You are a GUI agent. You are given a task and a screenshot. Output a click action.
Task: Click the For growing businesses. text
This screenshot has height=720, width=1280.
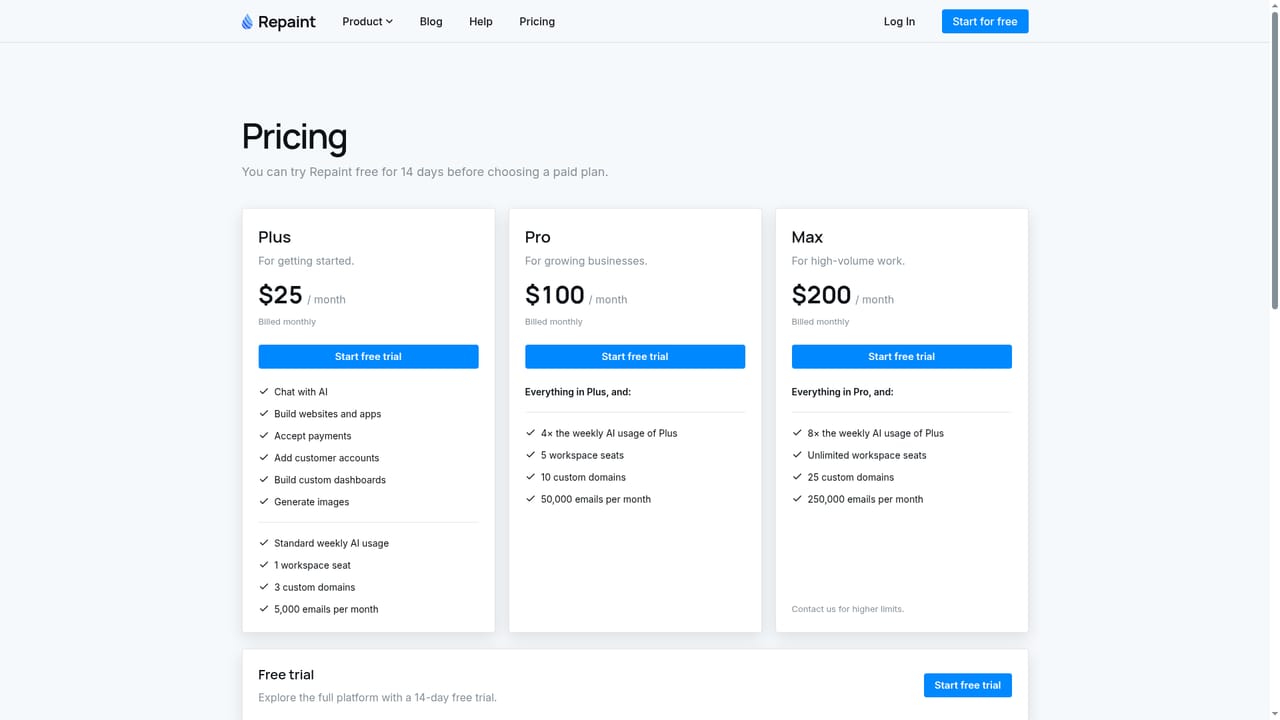coord(586,261)
